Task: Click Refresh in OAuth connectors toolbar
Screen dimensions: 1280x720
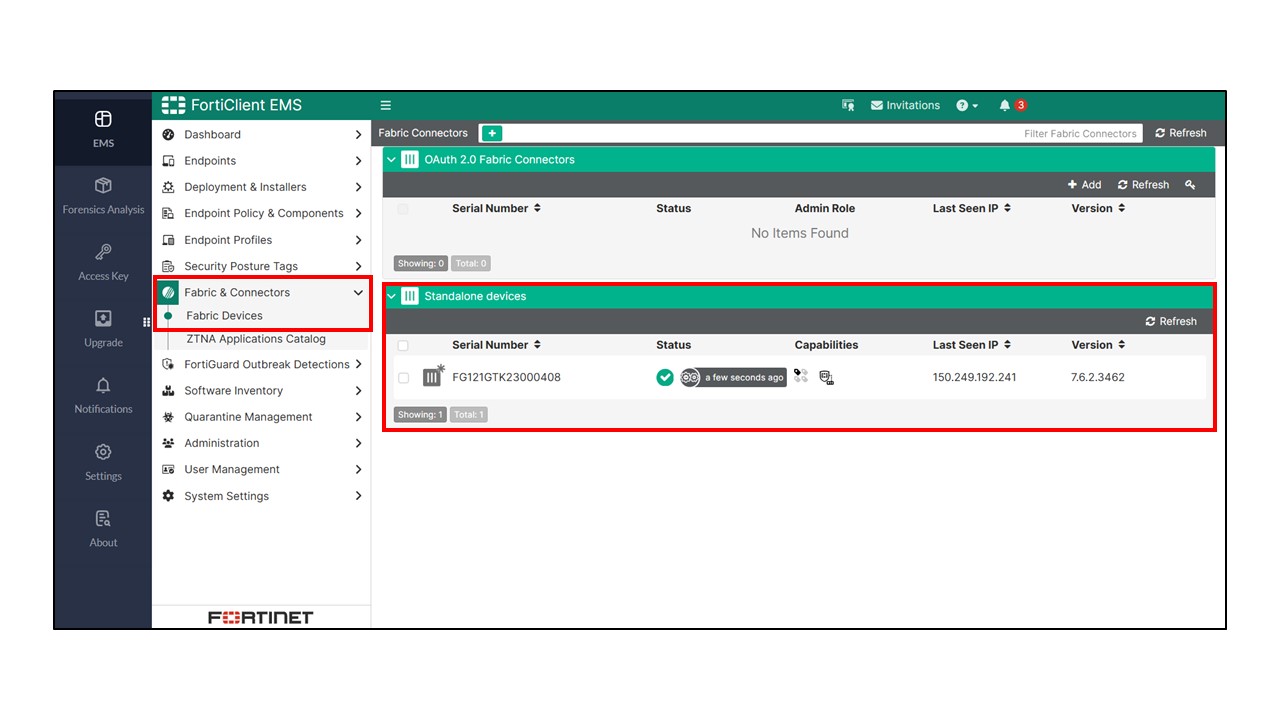Action: point(1143,185)
